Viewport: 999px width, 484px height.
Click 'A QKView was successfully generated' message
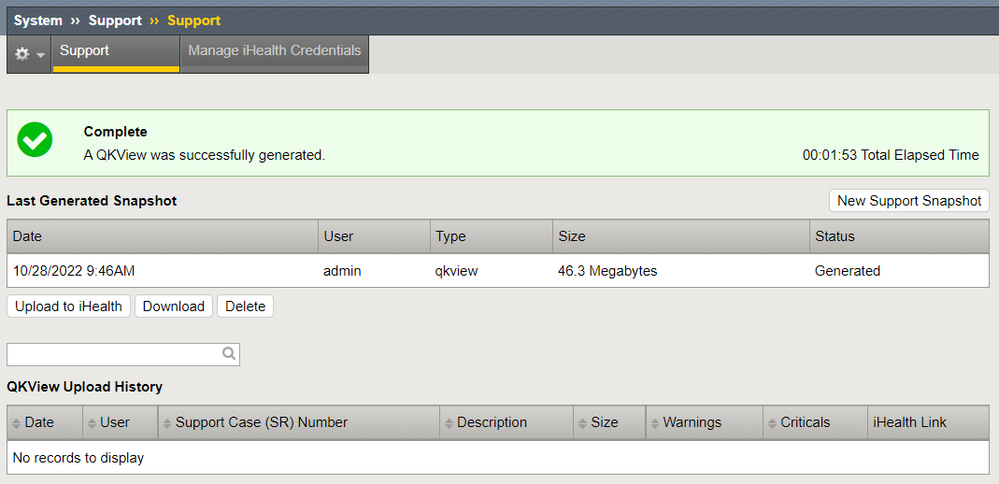click(x=205, y=155)
